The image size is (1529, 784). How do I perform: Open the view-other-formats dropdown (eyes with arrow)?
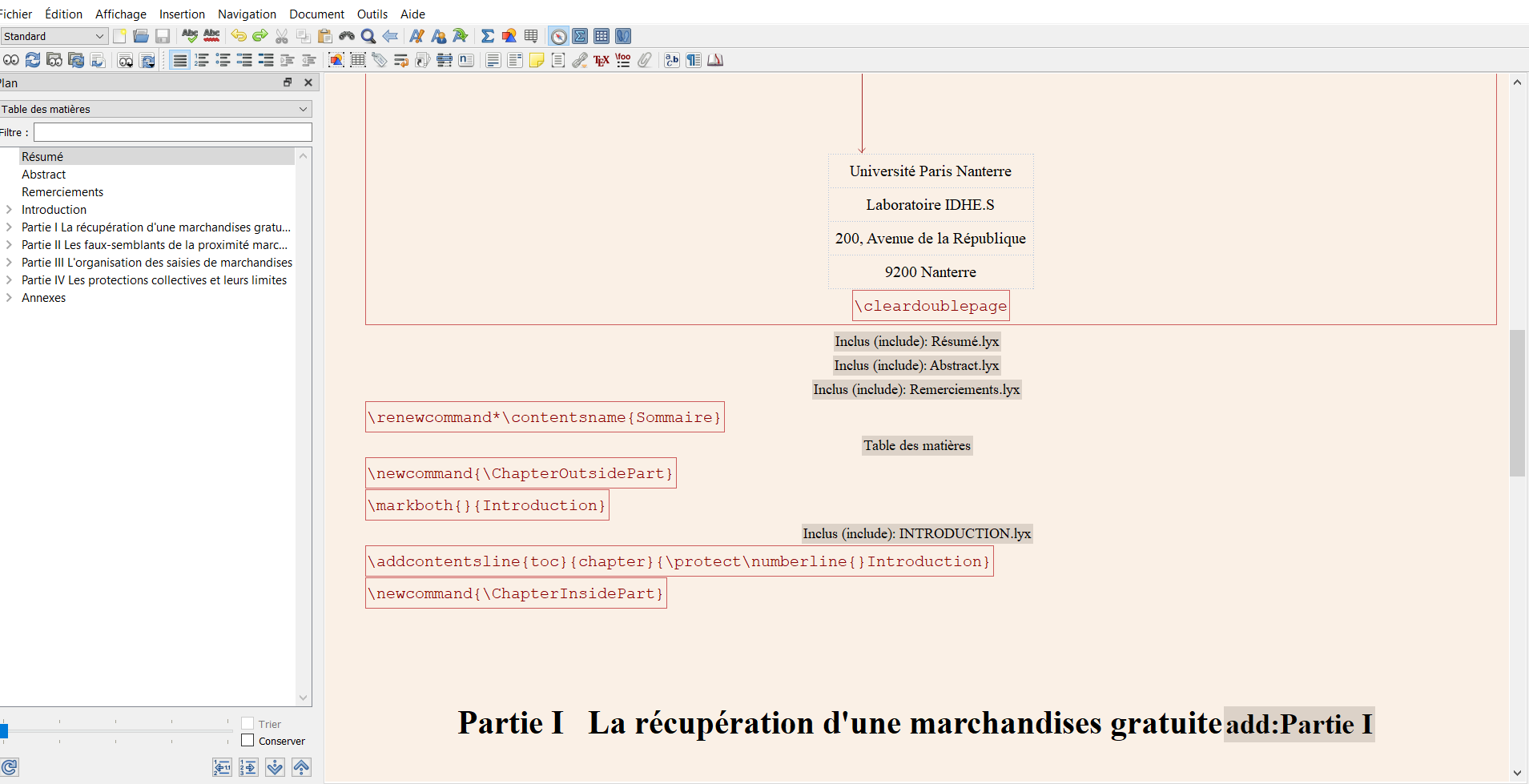(x=126, y=60)
